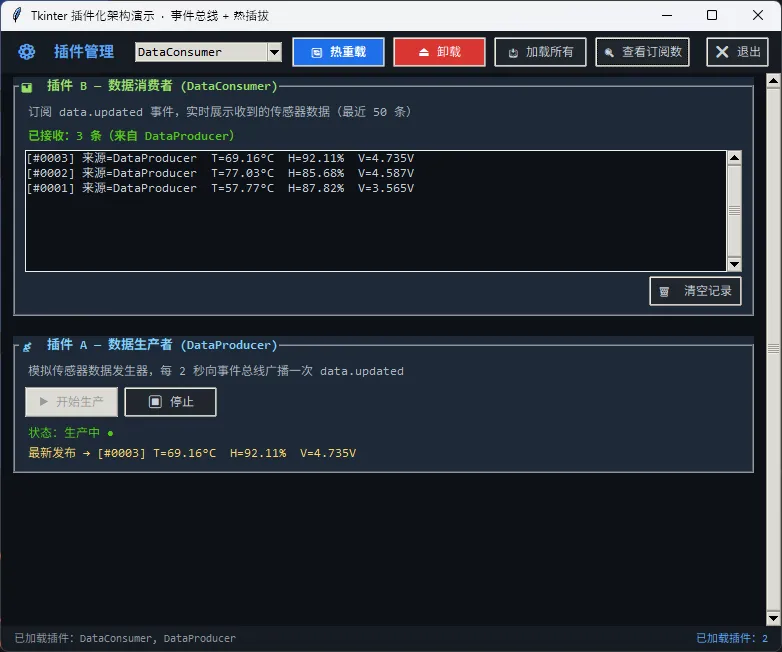Click status bar count 已加载插件: 2
The width and height of the screenshot is (782, 652).
(732, 638)
